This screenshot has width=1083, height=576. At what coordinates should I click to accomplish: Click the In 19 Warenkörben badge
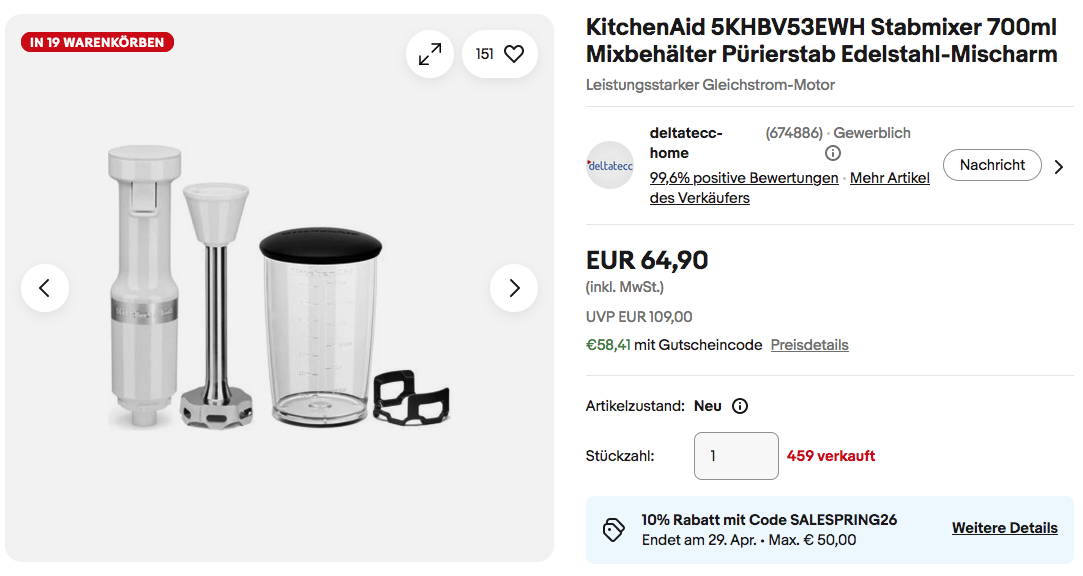pos(98,42)
